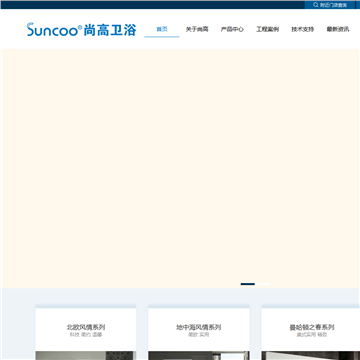This screenshot has width=360, height=360.
Task: Open the 曼哈顿之春系列 card title
Action: coord(312,327)
